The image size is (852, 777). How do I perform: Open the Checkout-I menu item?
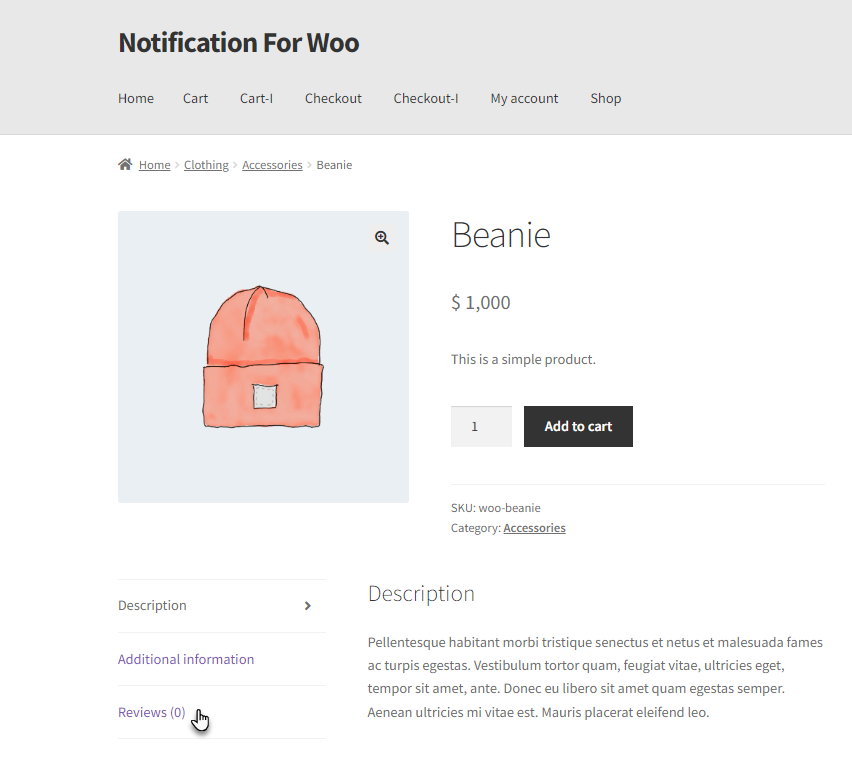(426, 98)
